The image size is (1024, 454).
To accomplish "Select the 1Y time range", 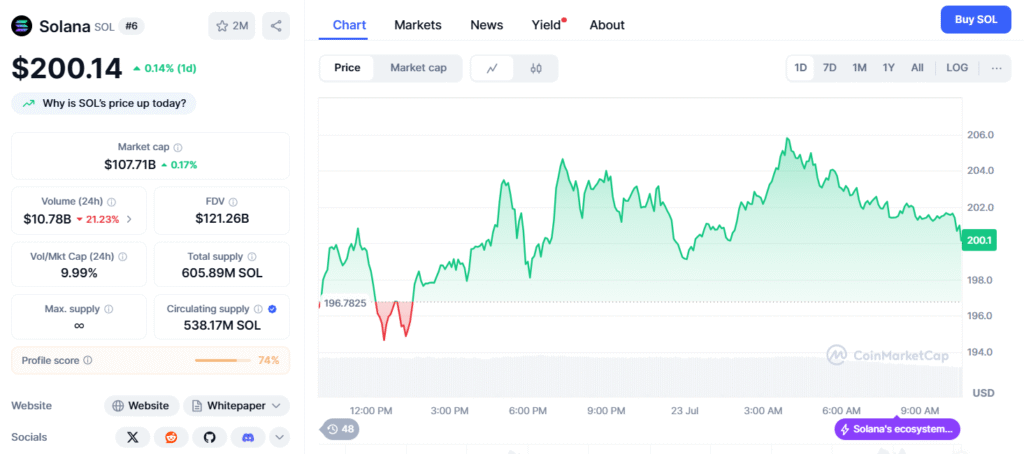I will coord(889,68).
